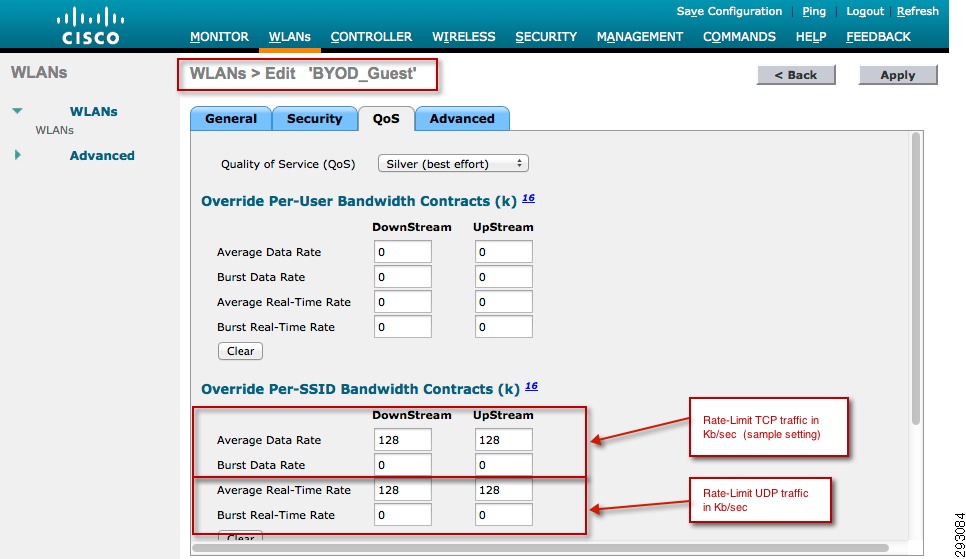Click Per-SSID Average Real-Time Rate UpStream field
The image size is (966, 559).
click(x=503, y=490)
